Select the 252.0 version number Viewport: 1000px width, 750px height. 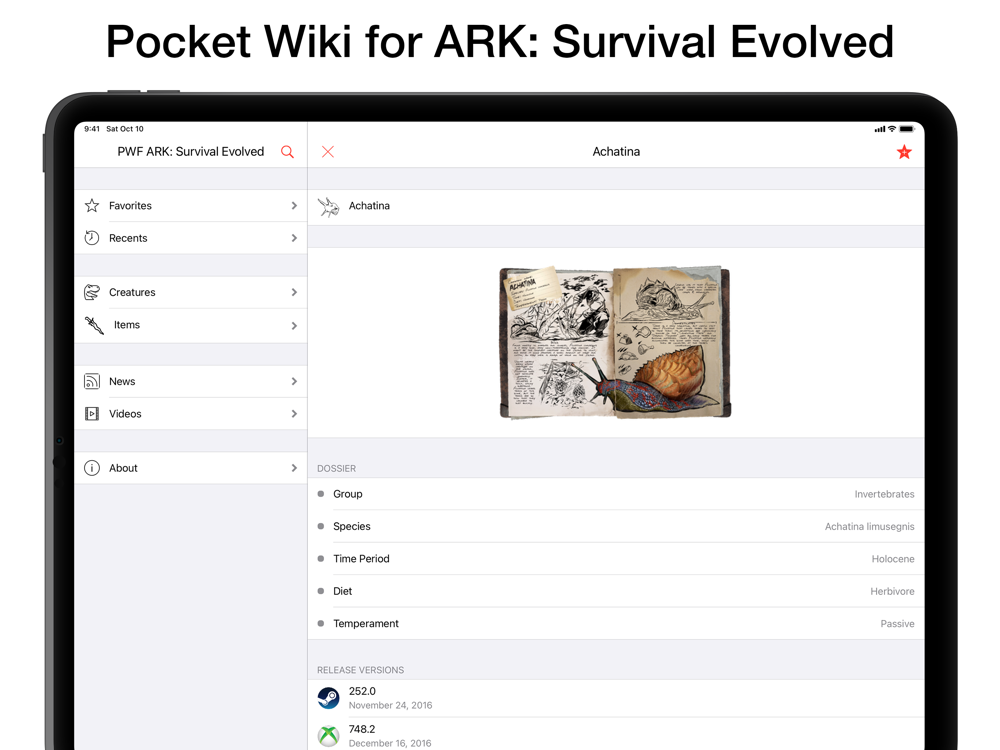[x=362, y=691]
